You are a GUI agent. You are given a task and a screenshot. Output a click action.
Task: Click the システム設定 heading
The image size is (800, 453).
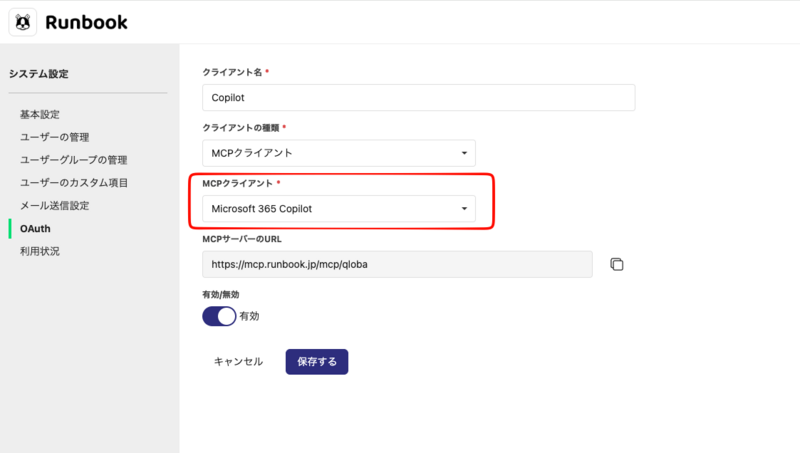pyautogui.click(x=39, y=74)
